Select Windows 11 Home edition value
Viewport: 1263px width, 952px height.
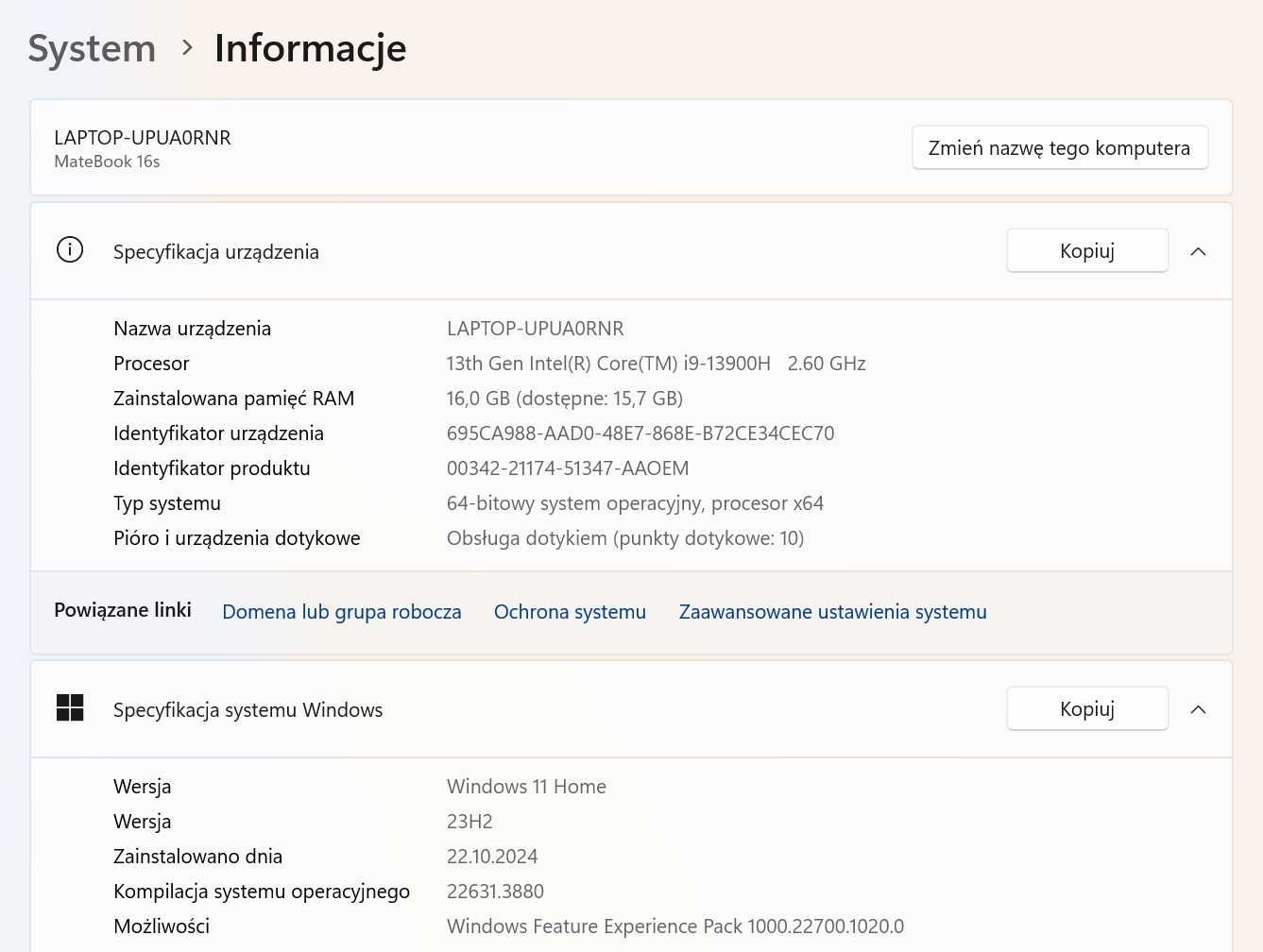pos(526,787)
